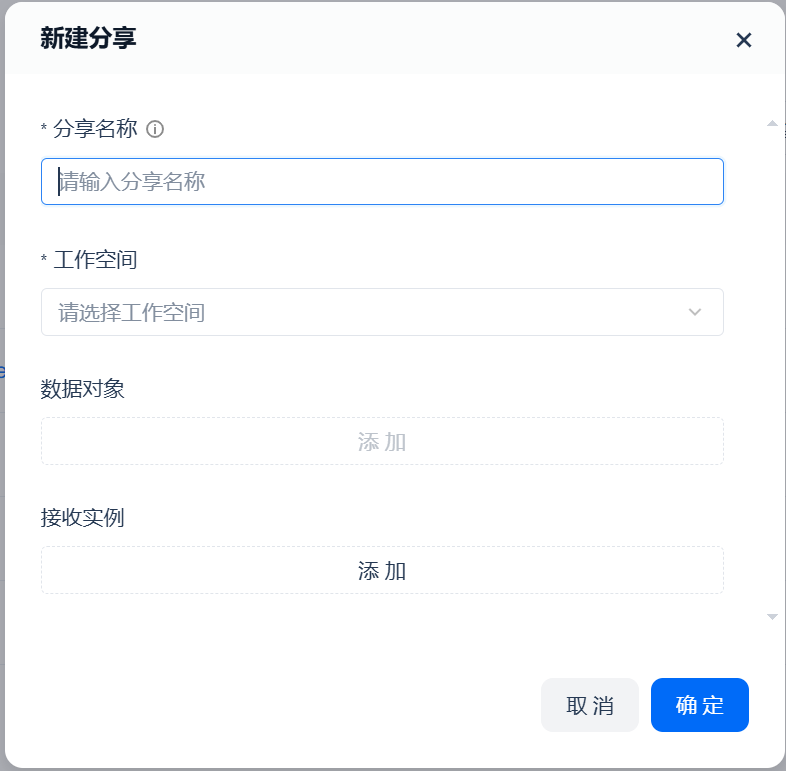Click the 请选择工作空间 placeholder text
Image resolution: width=786 pixels, height=771 pixels.
(131, 313)
